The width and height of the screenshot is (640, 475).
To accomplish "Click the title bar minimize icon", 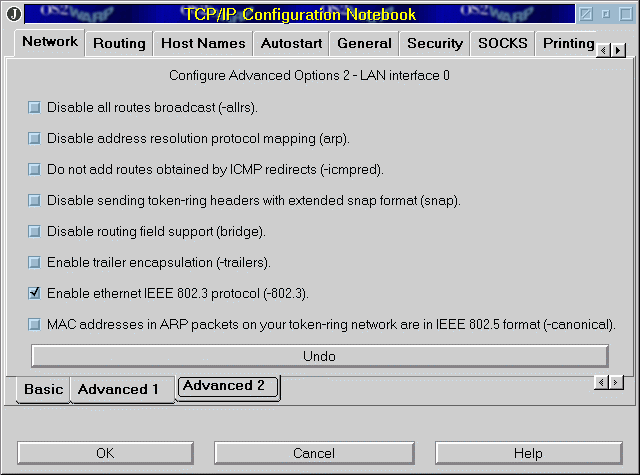I will [x=606, y=14].
